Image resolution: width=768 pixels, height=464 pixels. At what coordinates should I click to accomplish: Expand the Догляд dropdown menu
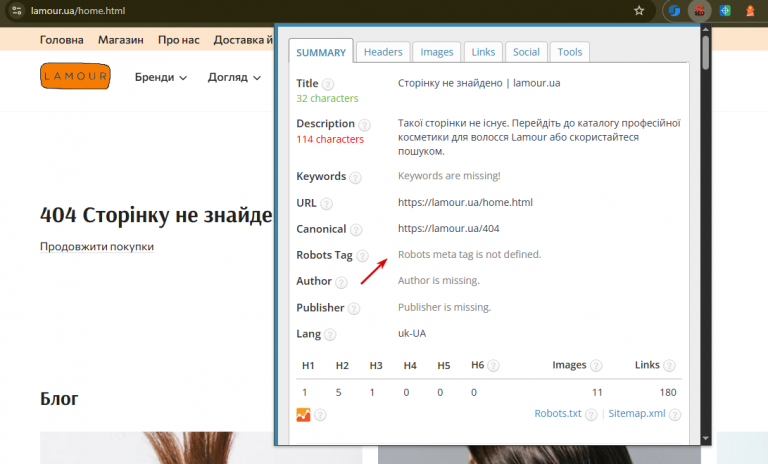(x=234, y=77)
